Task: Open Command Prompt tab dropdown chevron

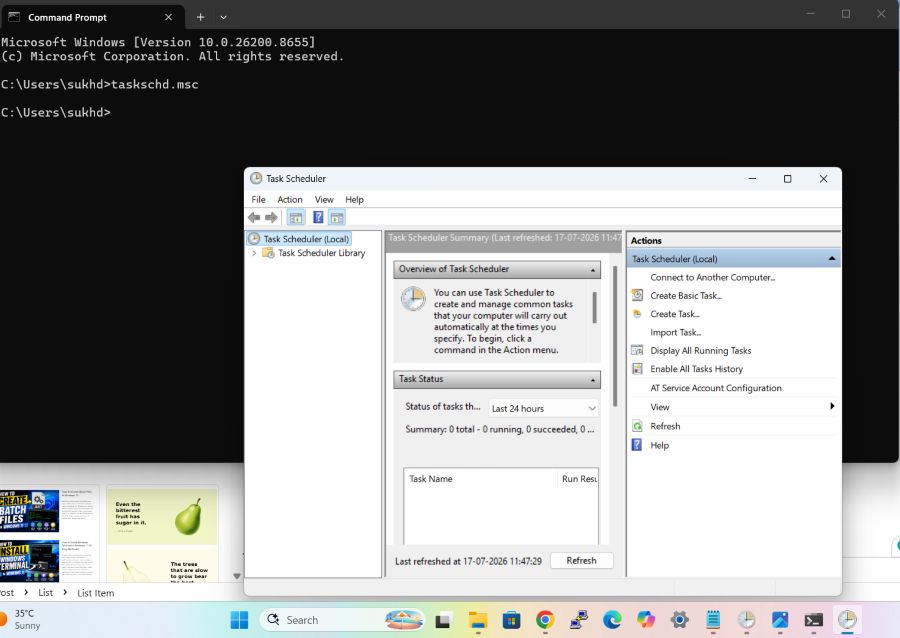Action: click(223, 17)
